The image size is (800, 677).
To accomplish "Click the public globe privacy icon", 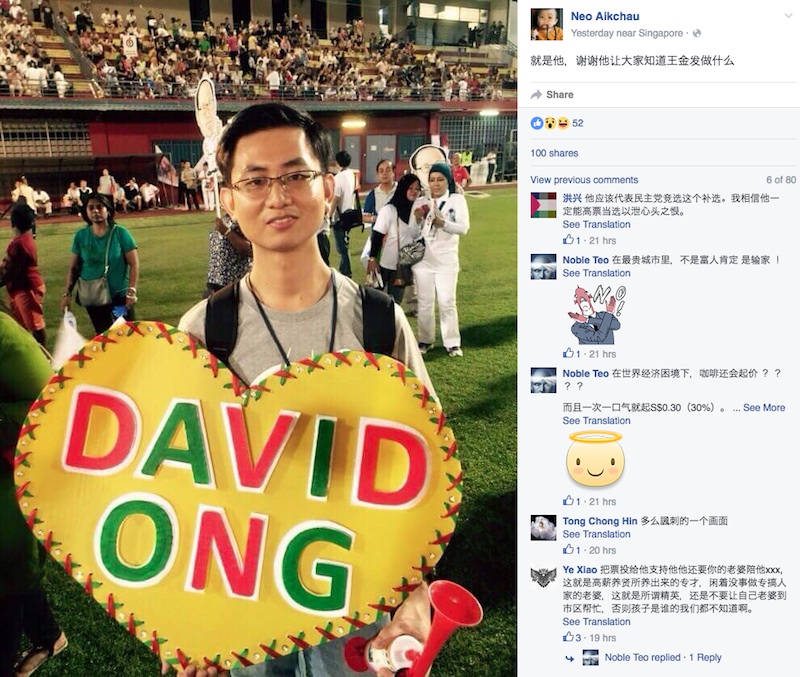I will [696, 34].
